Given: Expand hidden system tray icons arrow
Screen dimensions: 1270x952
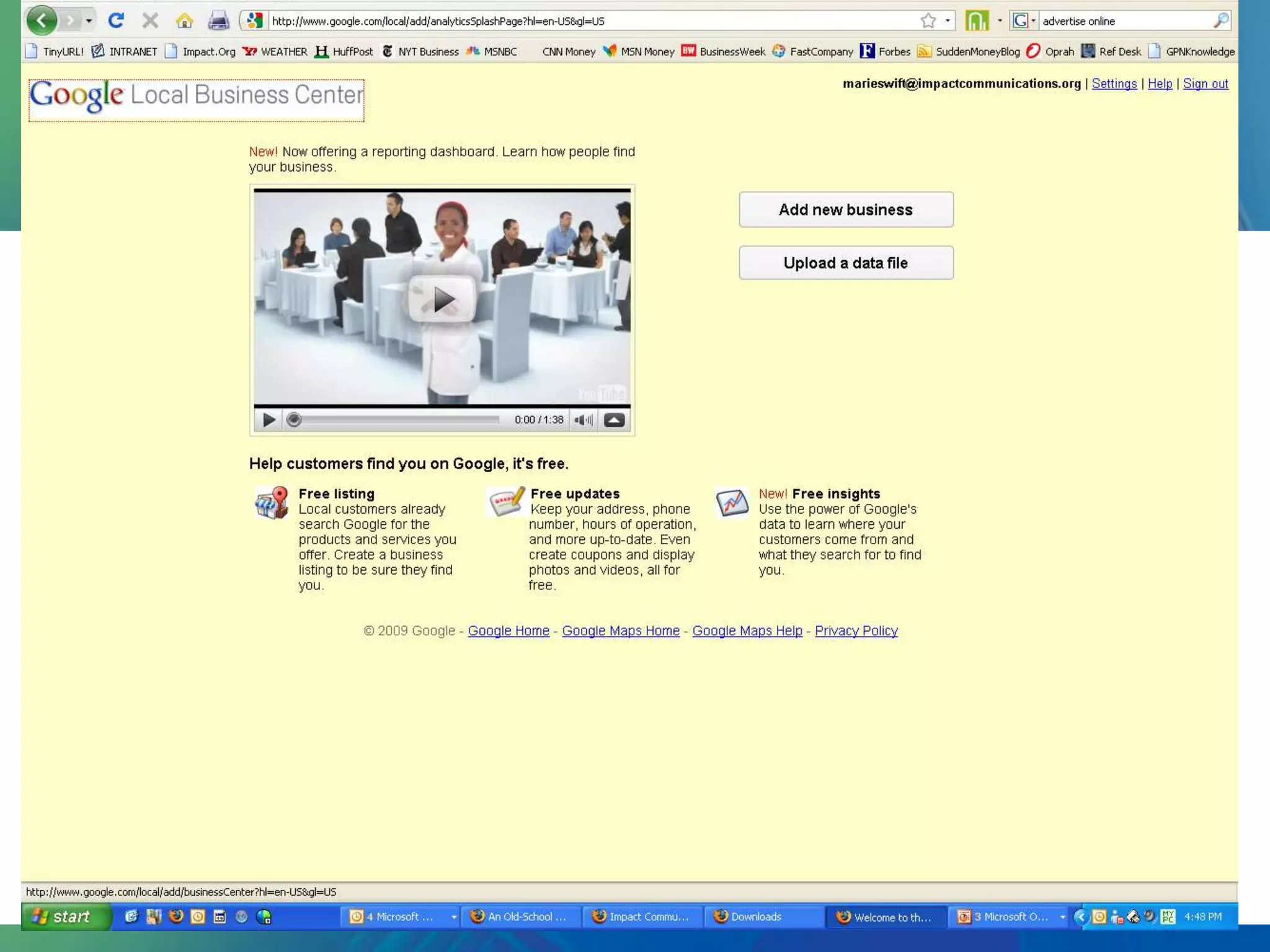Looking at the screenshot, I should pos(1081,917).
